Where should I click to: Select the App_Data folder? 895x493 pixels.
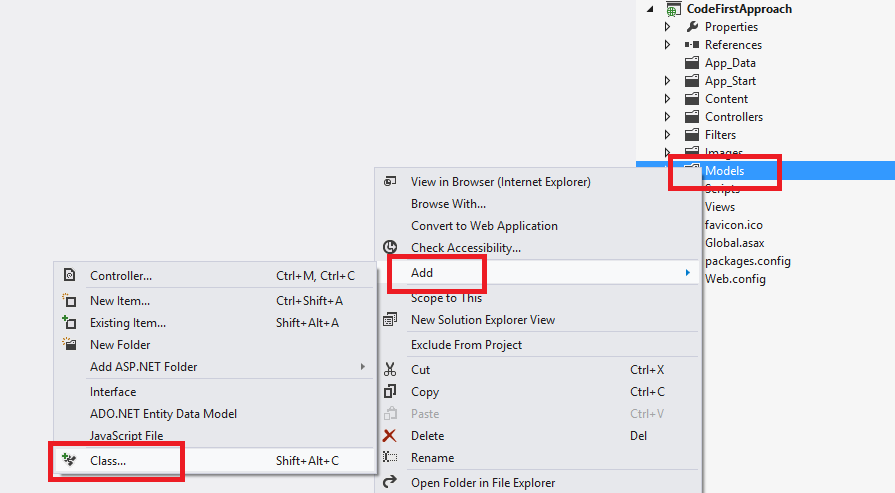tap(730, 63)
